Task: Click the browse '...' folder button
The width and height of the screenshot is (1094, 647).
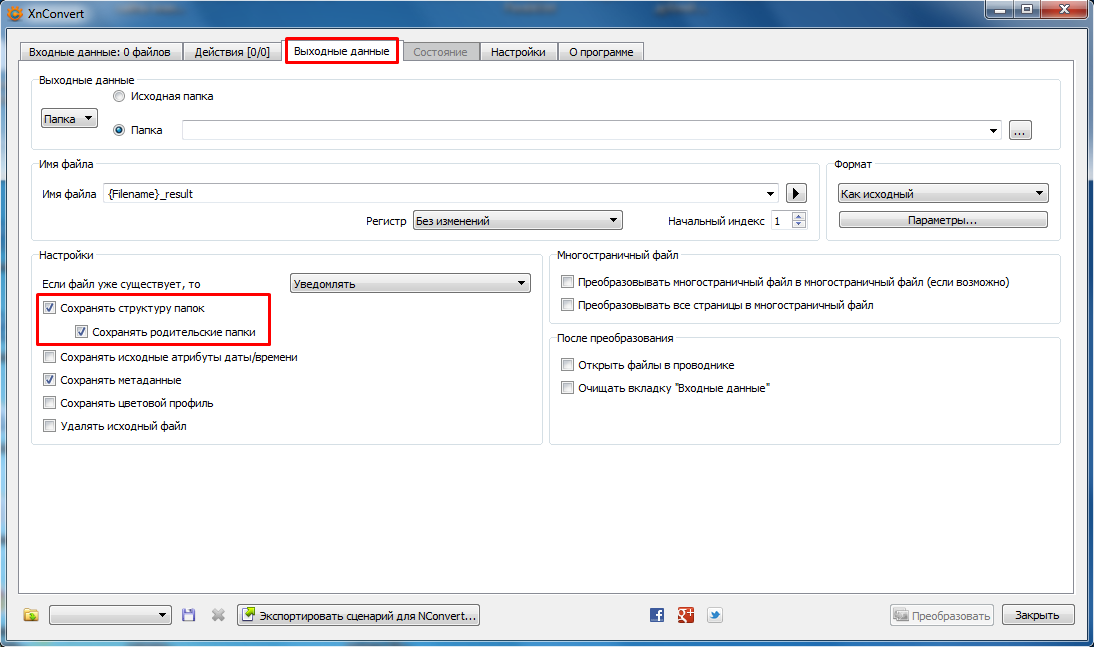Action: click(1020, 131)
